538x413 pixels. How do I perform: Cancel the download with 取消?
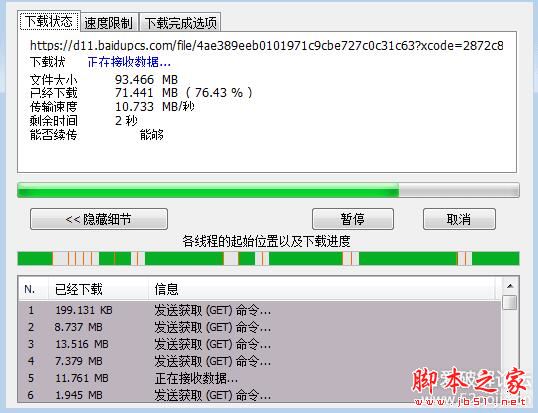pyautogui.click(x=459, y=219)
